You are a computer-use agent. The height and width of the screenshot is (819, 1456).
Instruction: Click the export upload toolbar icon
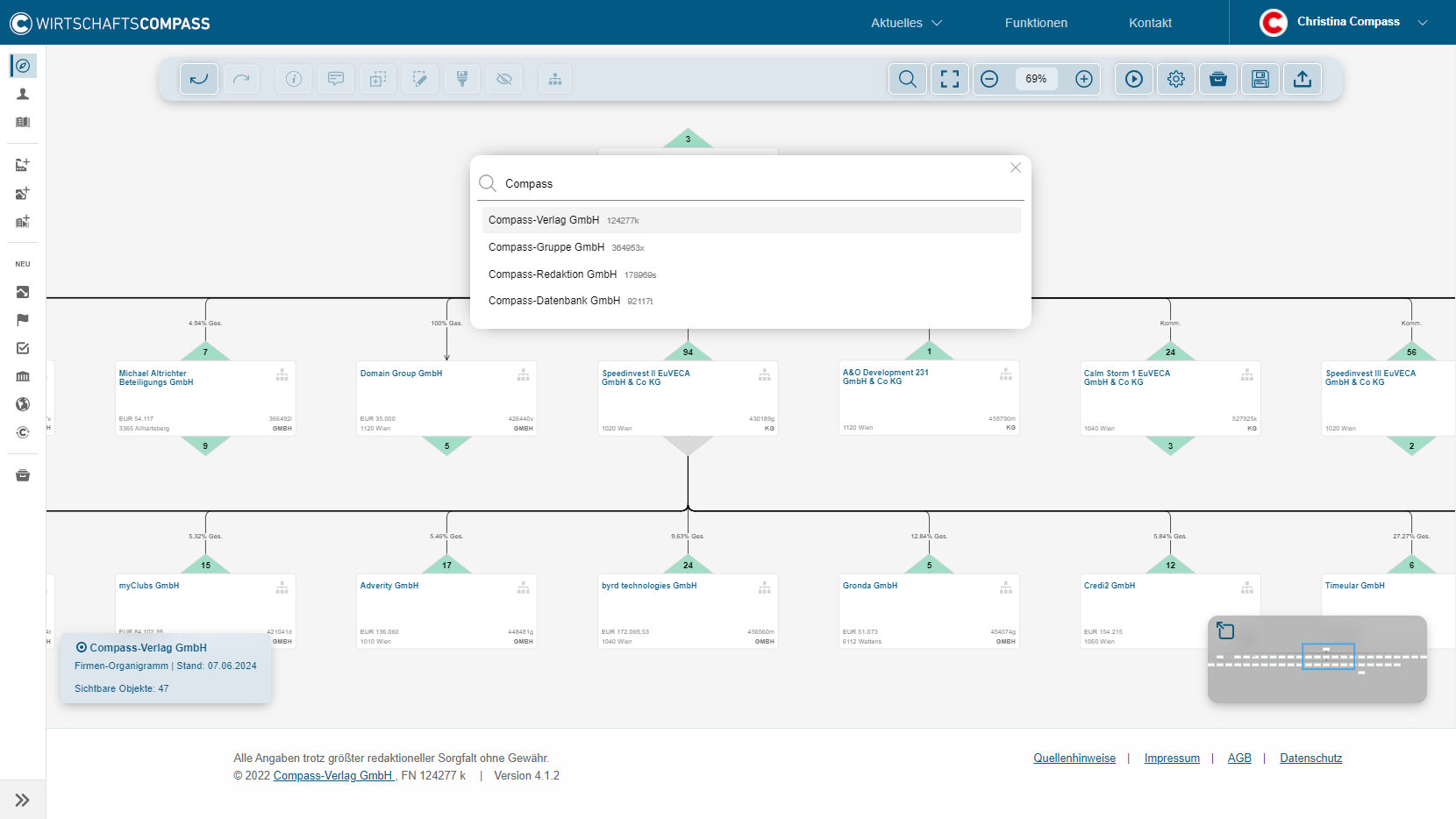coord(1303,79)
